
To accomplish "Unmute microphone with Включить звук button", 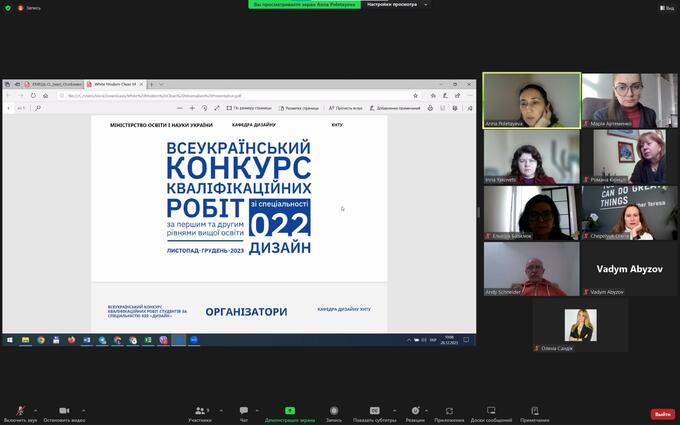I will pyautogui.click(x=20, y=411).
